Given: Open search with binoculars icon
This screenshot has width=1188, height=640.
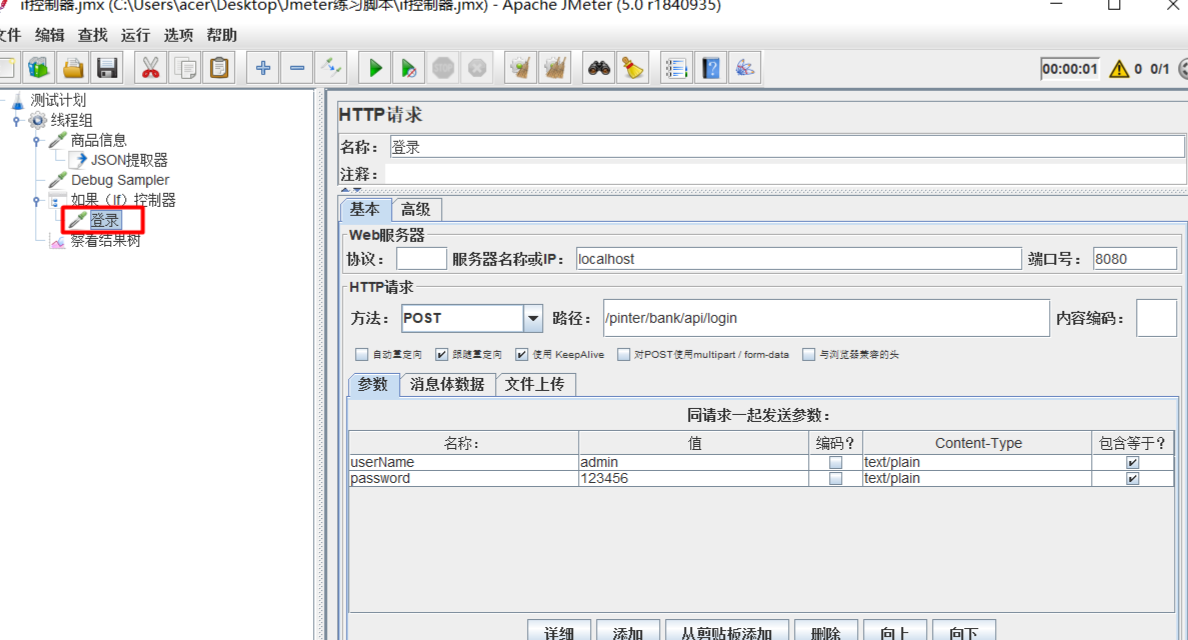Looking at the screenshot, I should 599,68.
